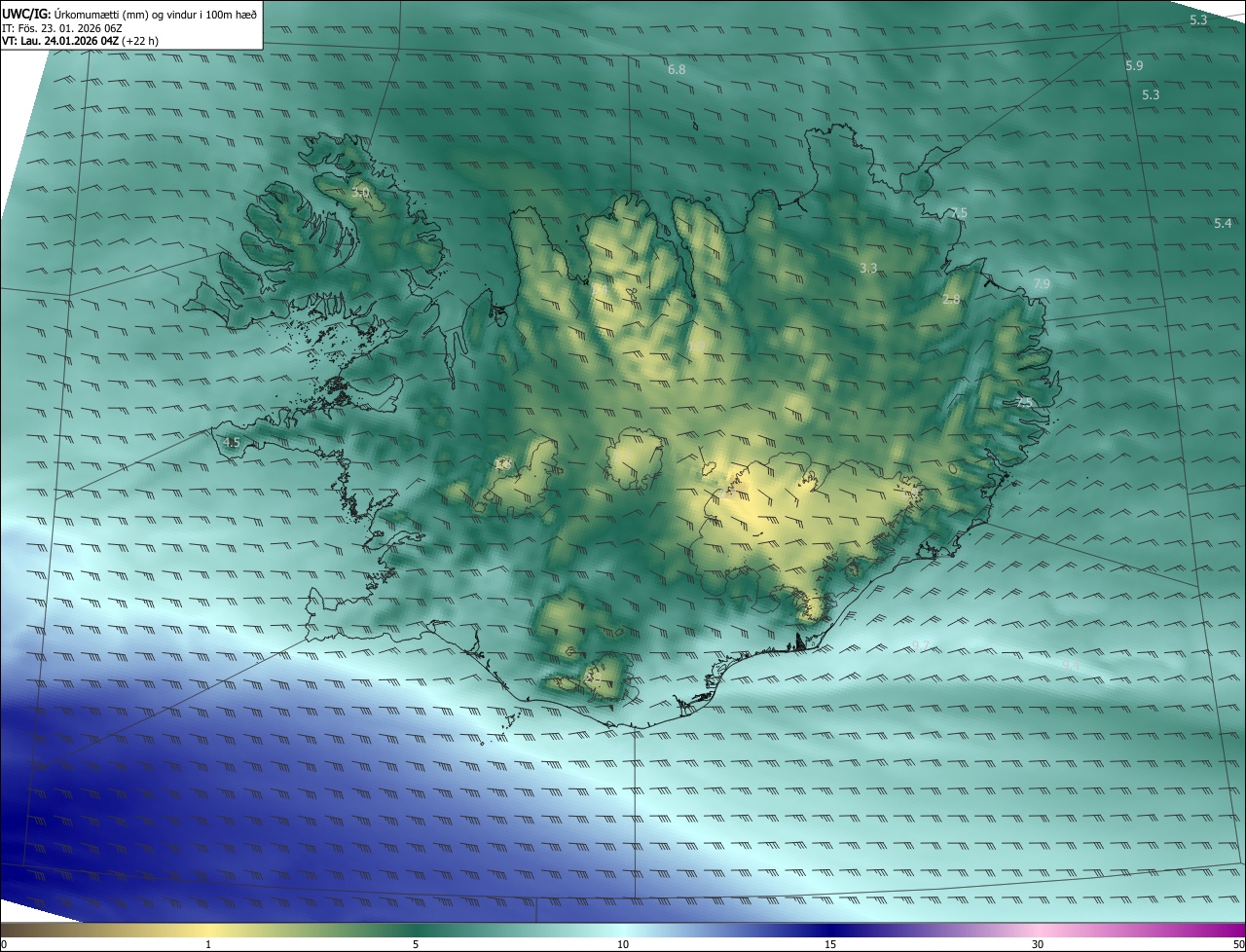The image size is (1246, 952).
Task: Click the 2.8 value label on the map
Action: pyautogui.click(x=951, y=300)
